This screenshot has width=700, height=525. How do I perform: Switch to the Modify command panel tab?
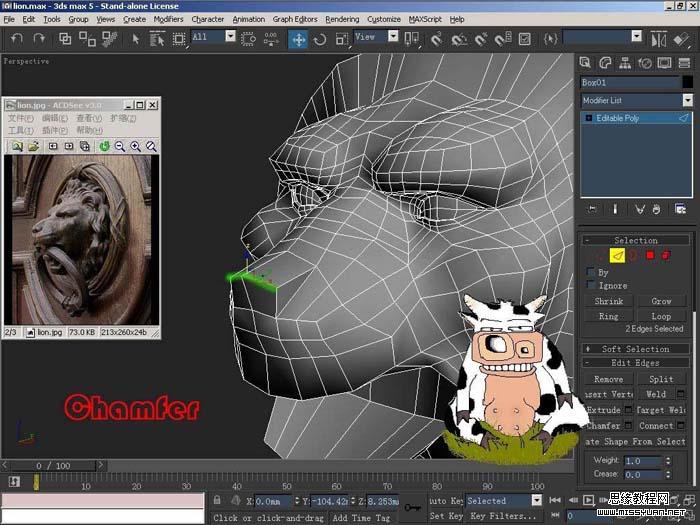tap(605, 63)
